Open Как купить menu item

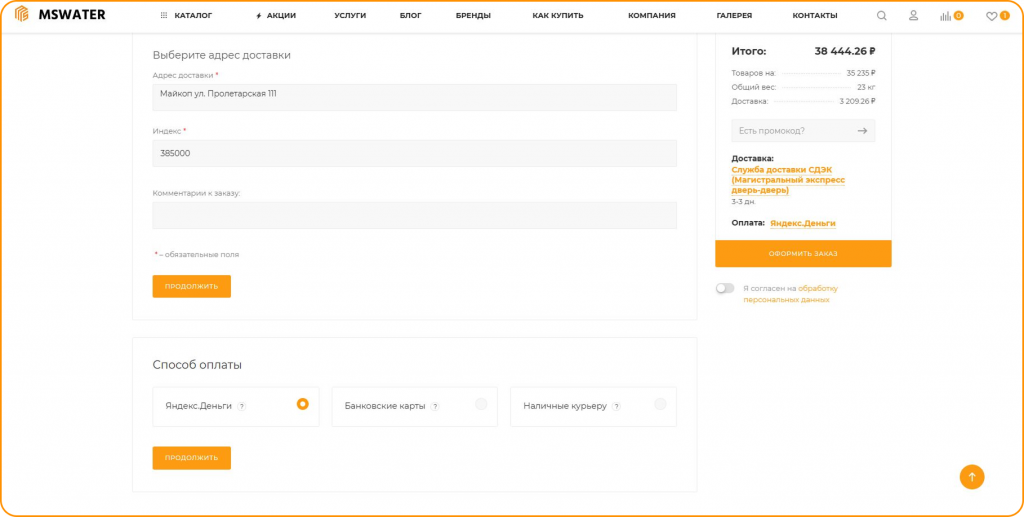(x=558, y=16)
